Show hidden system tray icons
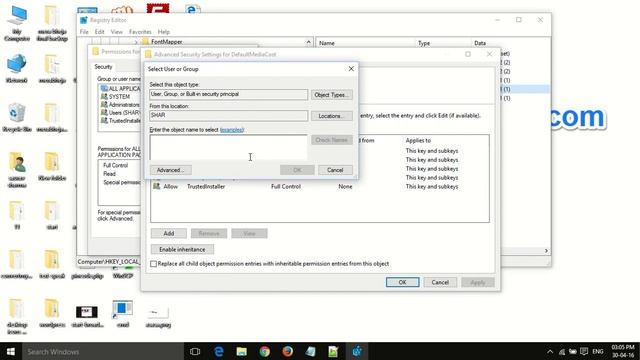 (550, 351)
